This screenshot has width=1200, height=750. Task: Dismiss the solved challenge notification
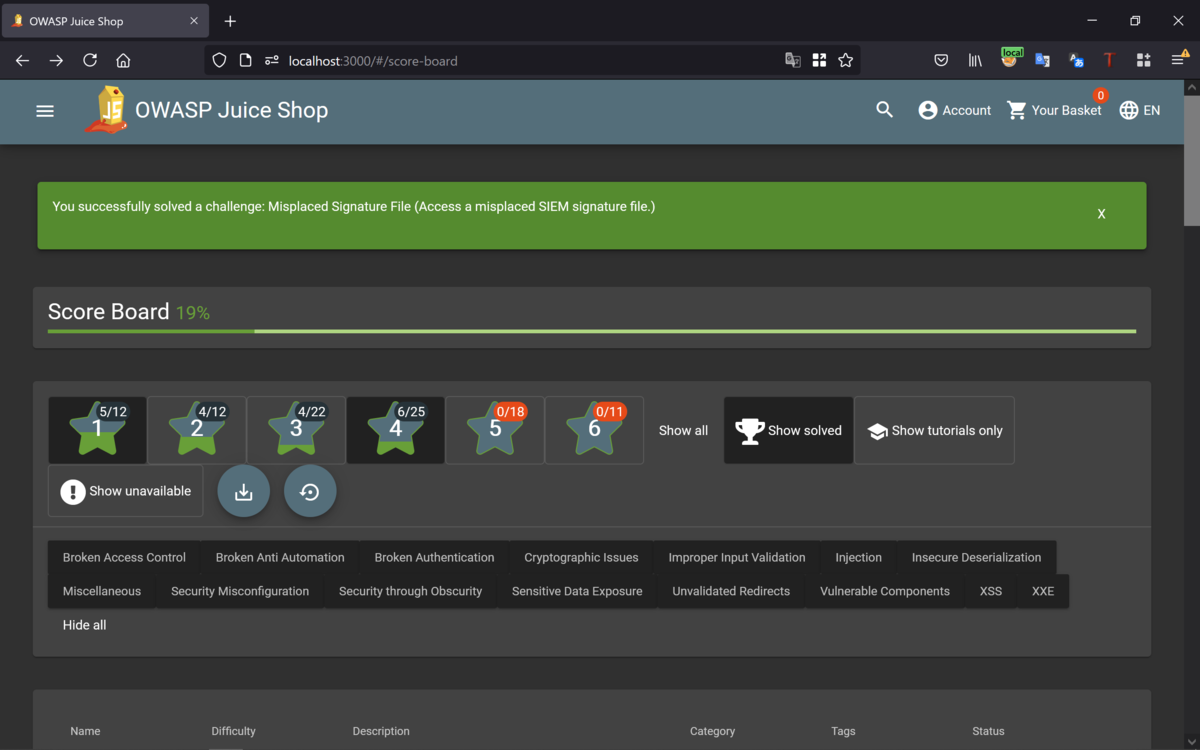pos(1101,214)
